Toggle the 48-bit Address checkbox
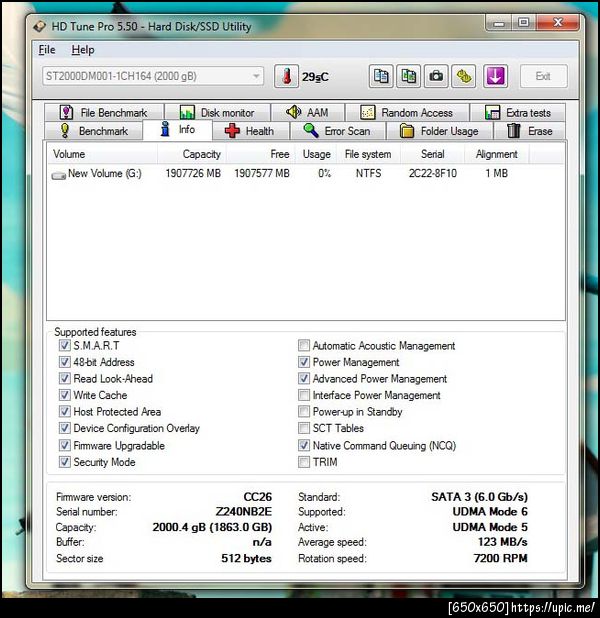This screenshot has width=600, height=618. (65, 362)
